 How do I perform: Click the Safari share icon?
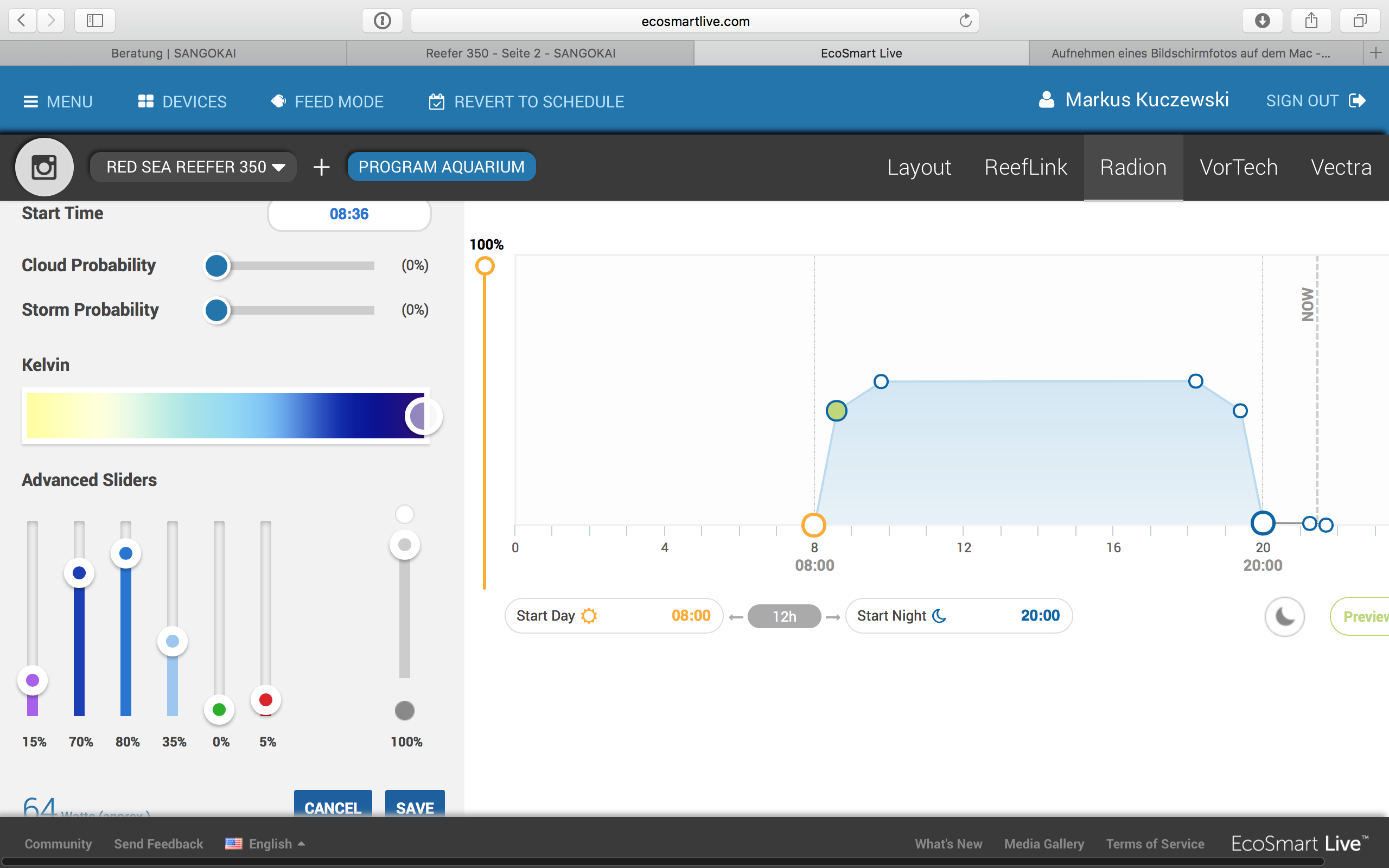pyautogui.click(x=1311, y=21)
